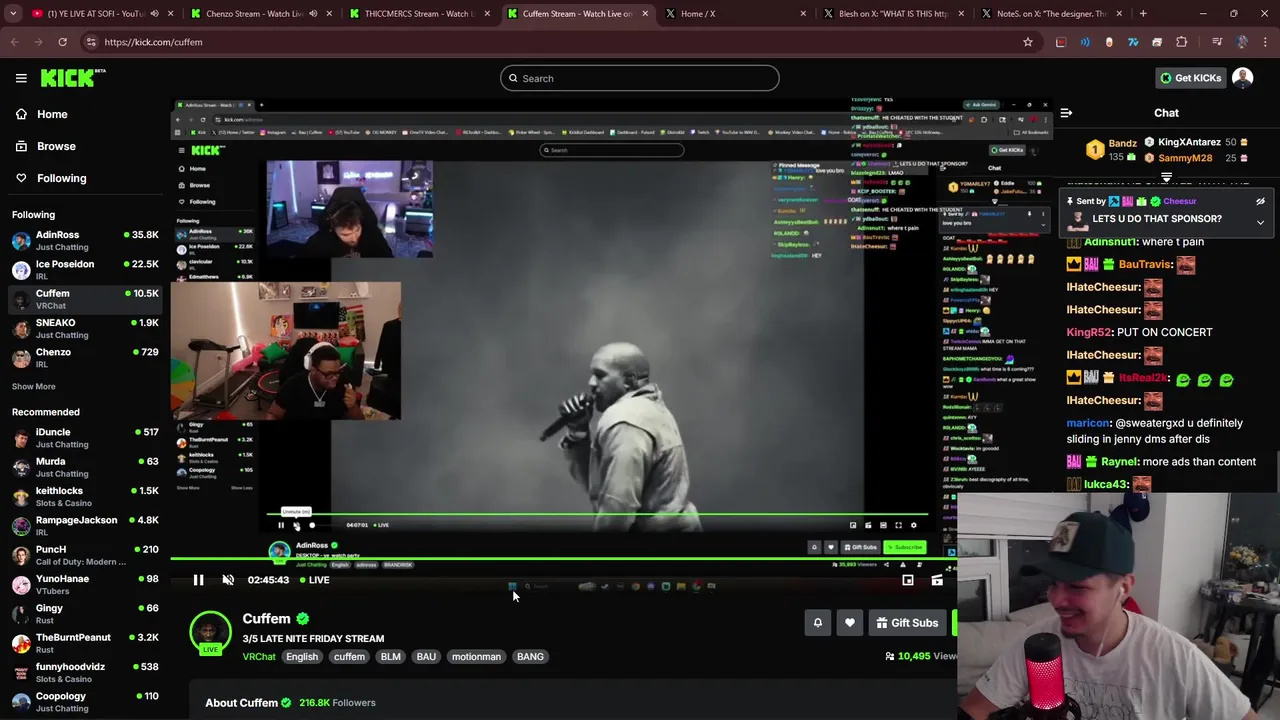Open AdinRoss in the Following list
Screen dimensions: 1280x720
85,240
